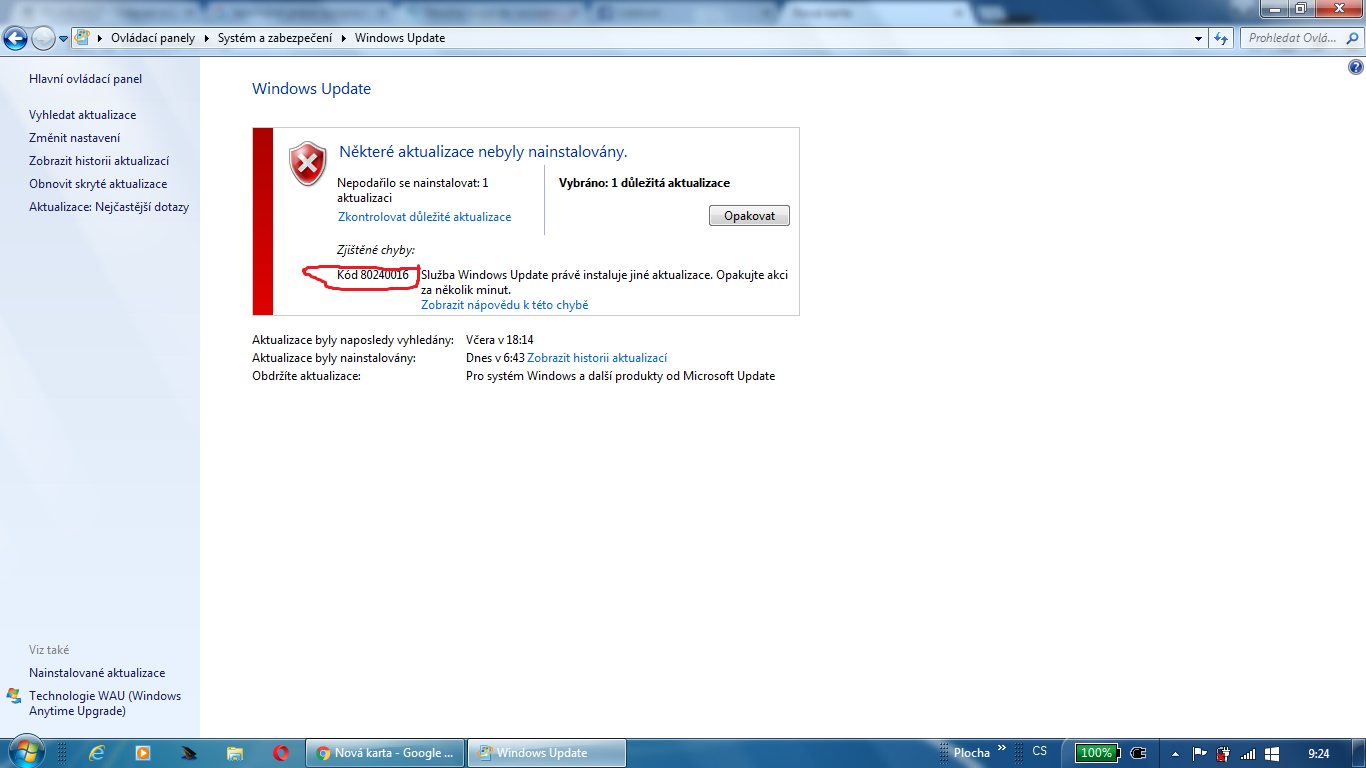The image size is (1366, 768).
Task: Click the Windows Anytime Upgrade icon
Action: pos(14,696)
